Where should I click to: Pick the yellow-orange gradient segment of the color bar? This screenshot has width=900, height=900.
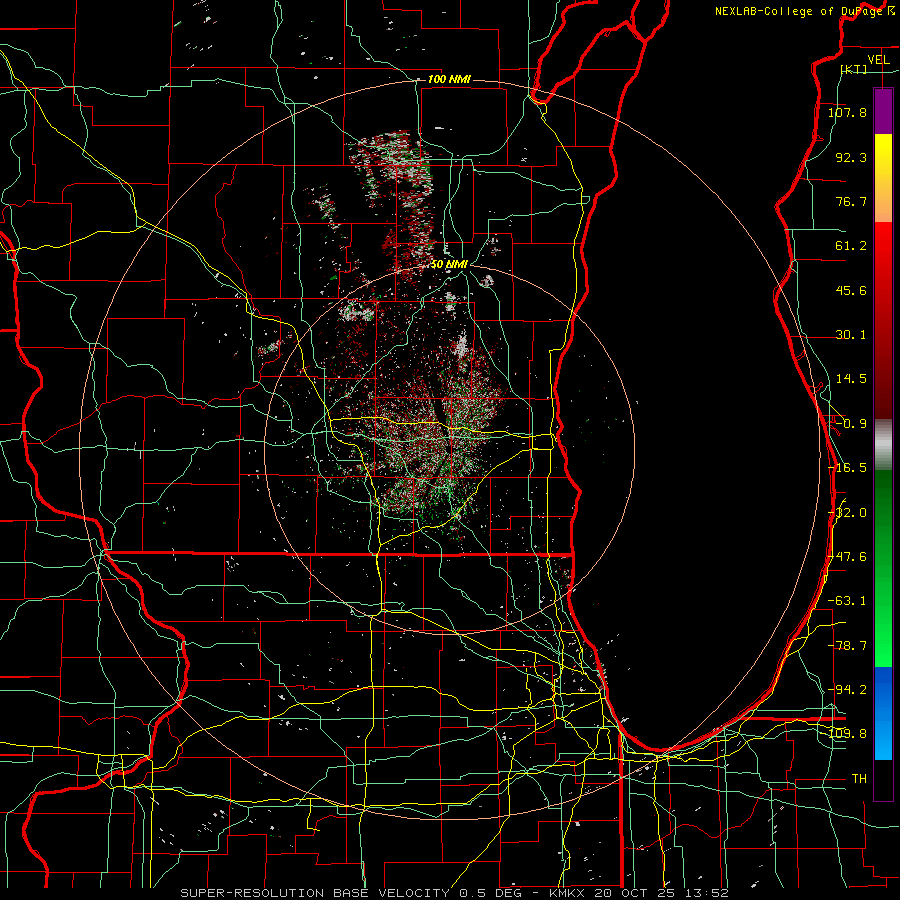(x=883, y=178)
